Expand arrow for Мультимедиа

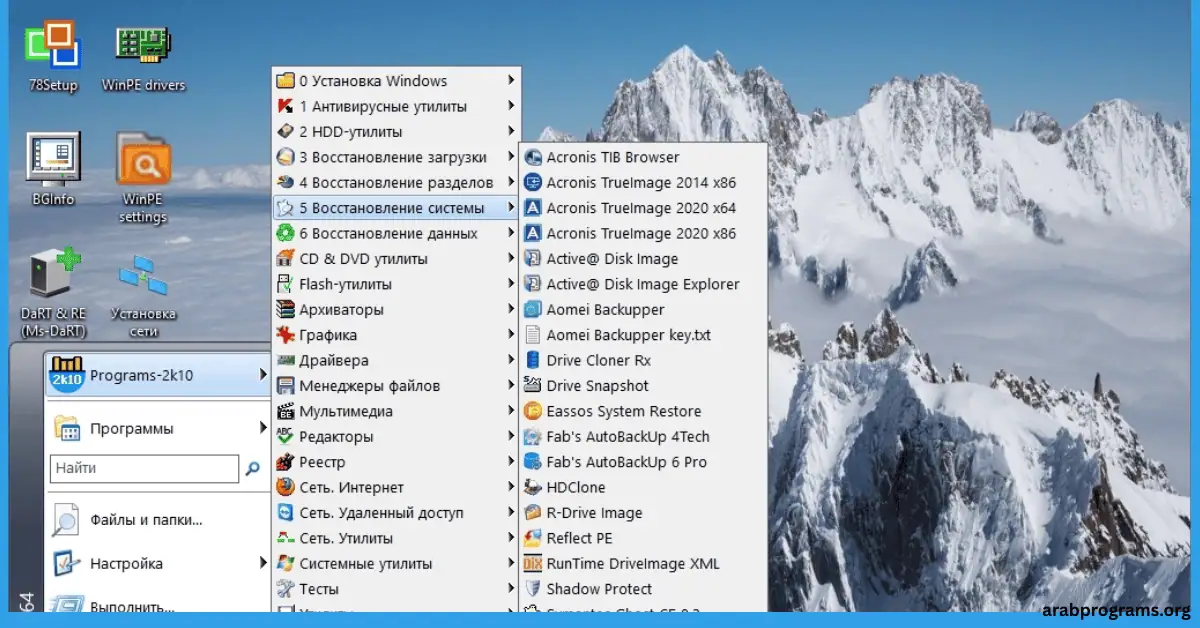(512, 411)
